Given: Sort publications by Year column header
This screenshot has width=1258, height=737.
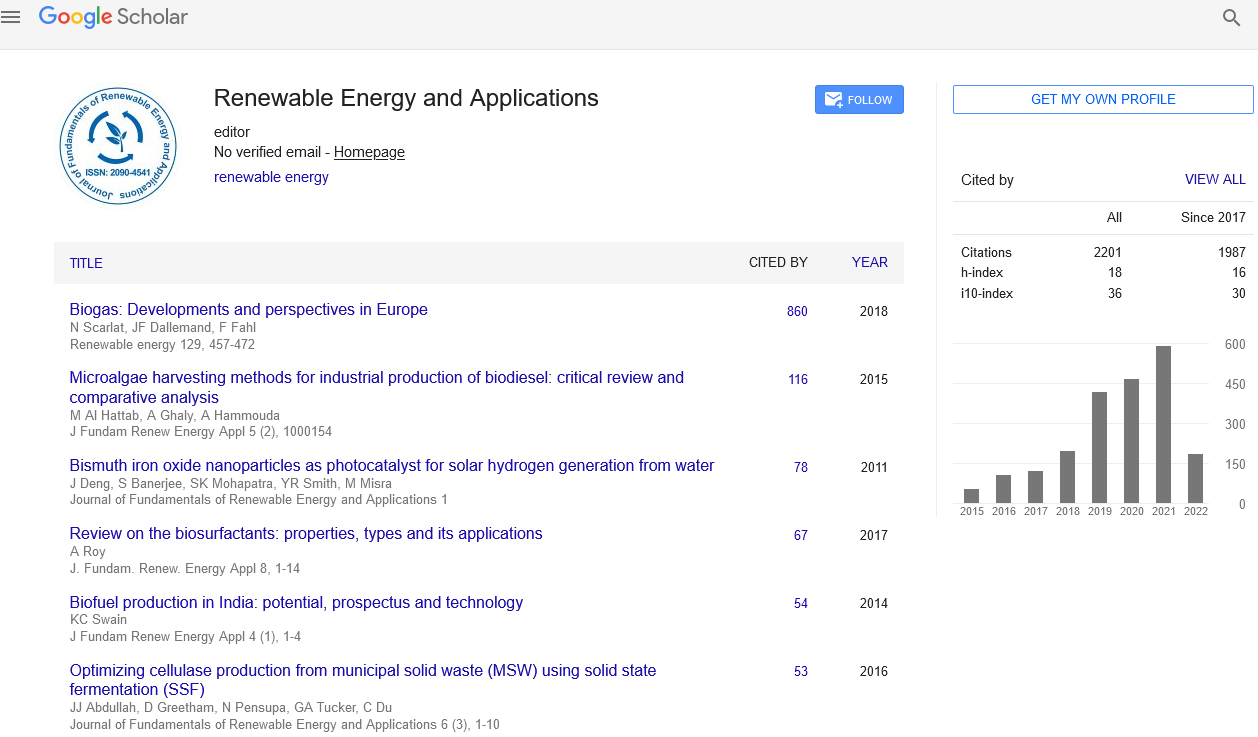Looking at the screenshot, I should click(x=869, y=262).
